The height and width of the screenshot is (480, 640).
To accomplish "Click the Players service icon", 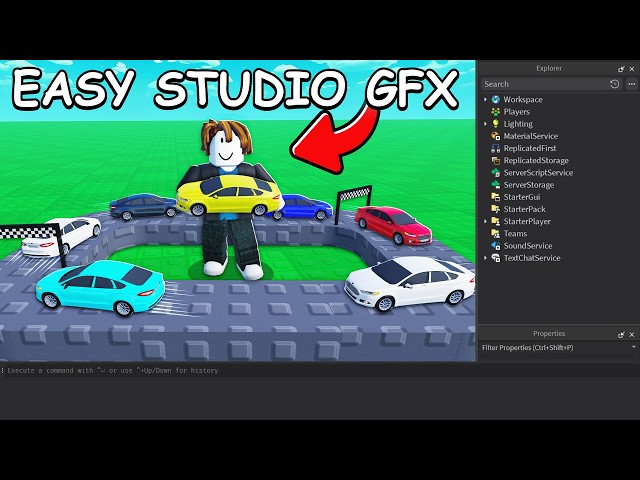I will pyautogui.click(x=496, y=112).
